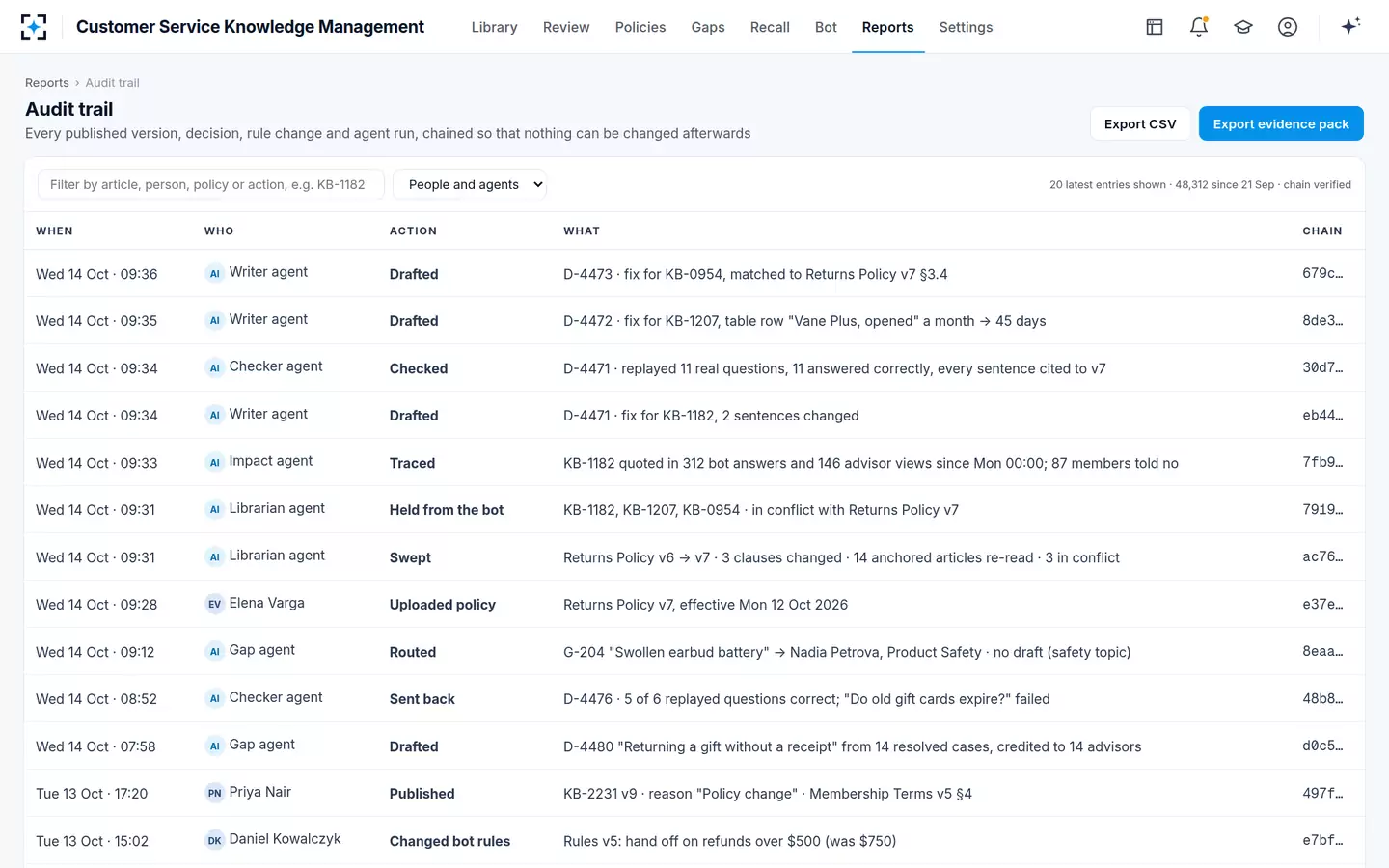Select the Wed 14 Oct · 09:12 timestamp
This screenshot has width=1389, height=868.
point(95,652)
